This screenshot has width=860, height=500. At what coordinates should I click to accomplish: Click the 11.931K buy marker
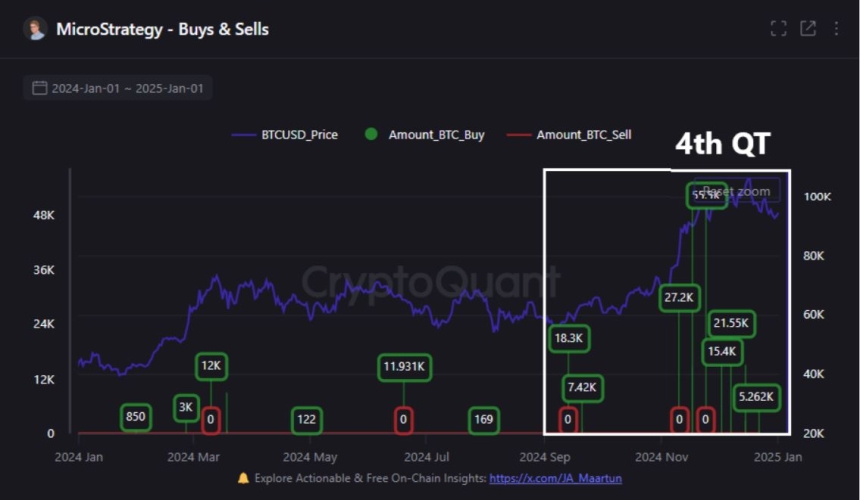pyautogui.click(x=404, y=367)
